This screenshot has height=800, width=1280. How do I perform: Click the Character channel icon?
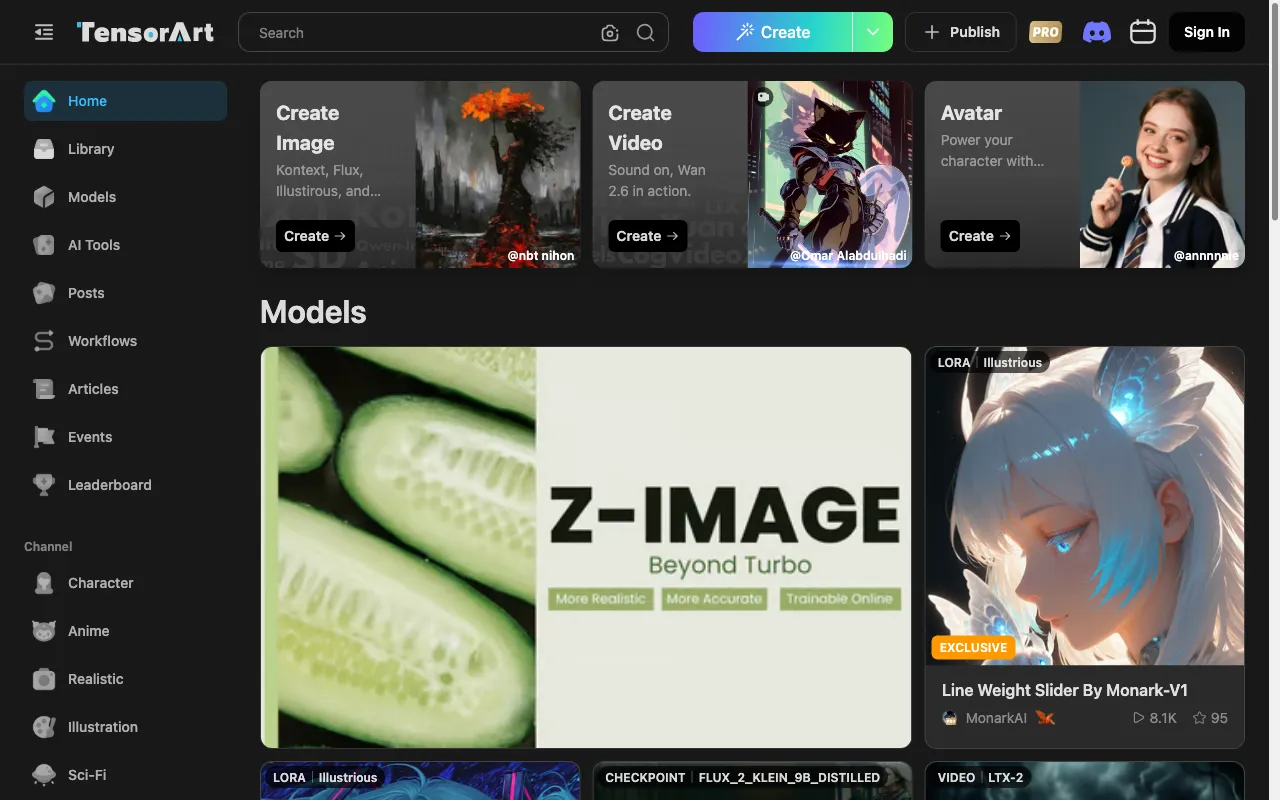[44, 583]
